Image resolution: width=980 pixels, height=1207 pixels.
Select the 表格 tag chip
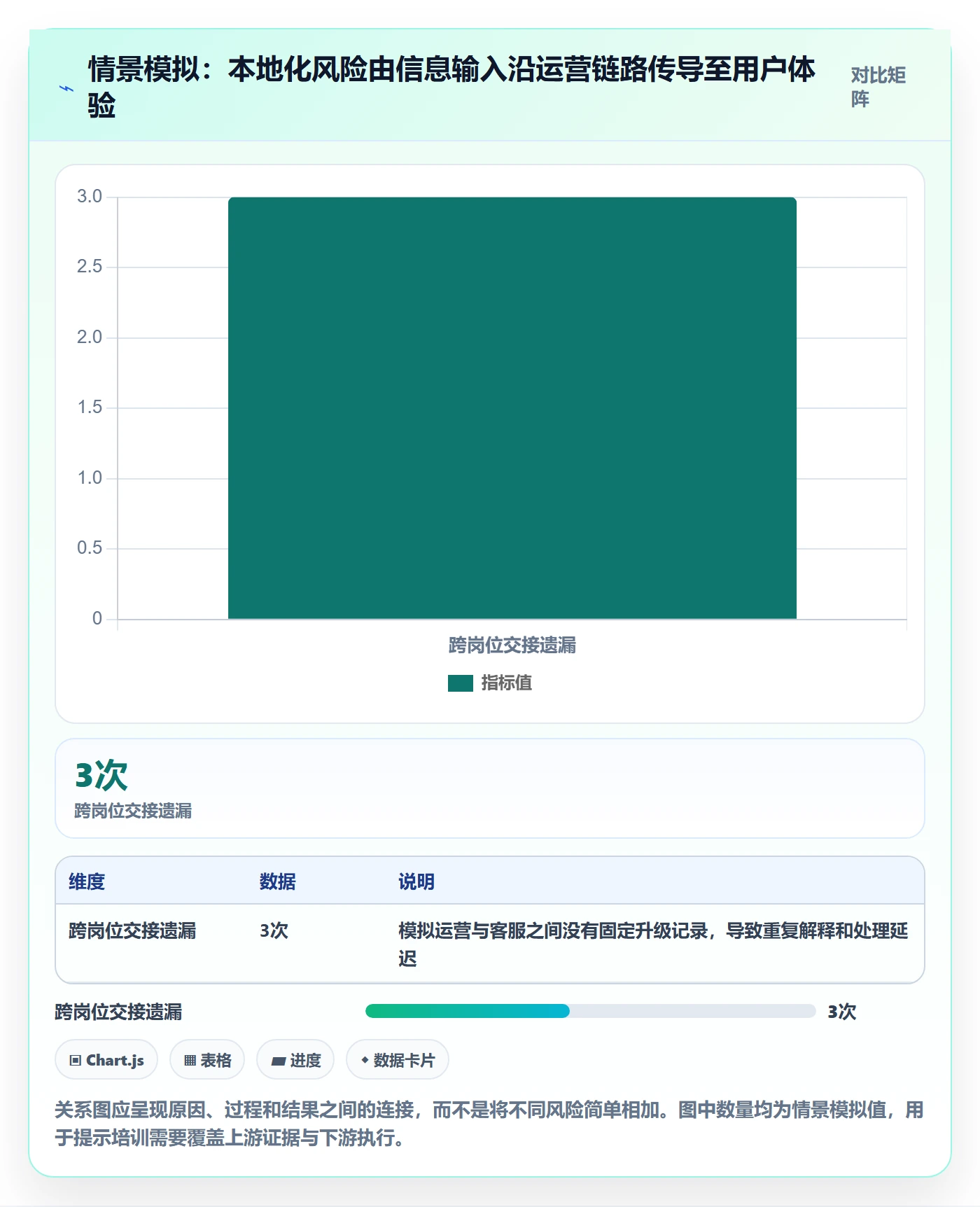tap(207, 1060)
